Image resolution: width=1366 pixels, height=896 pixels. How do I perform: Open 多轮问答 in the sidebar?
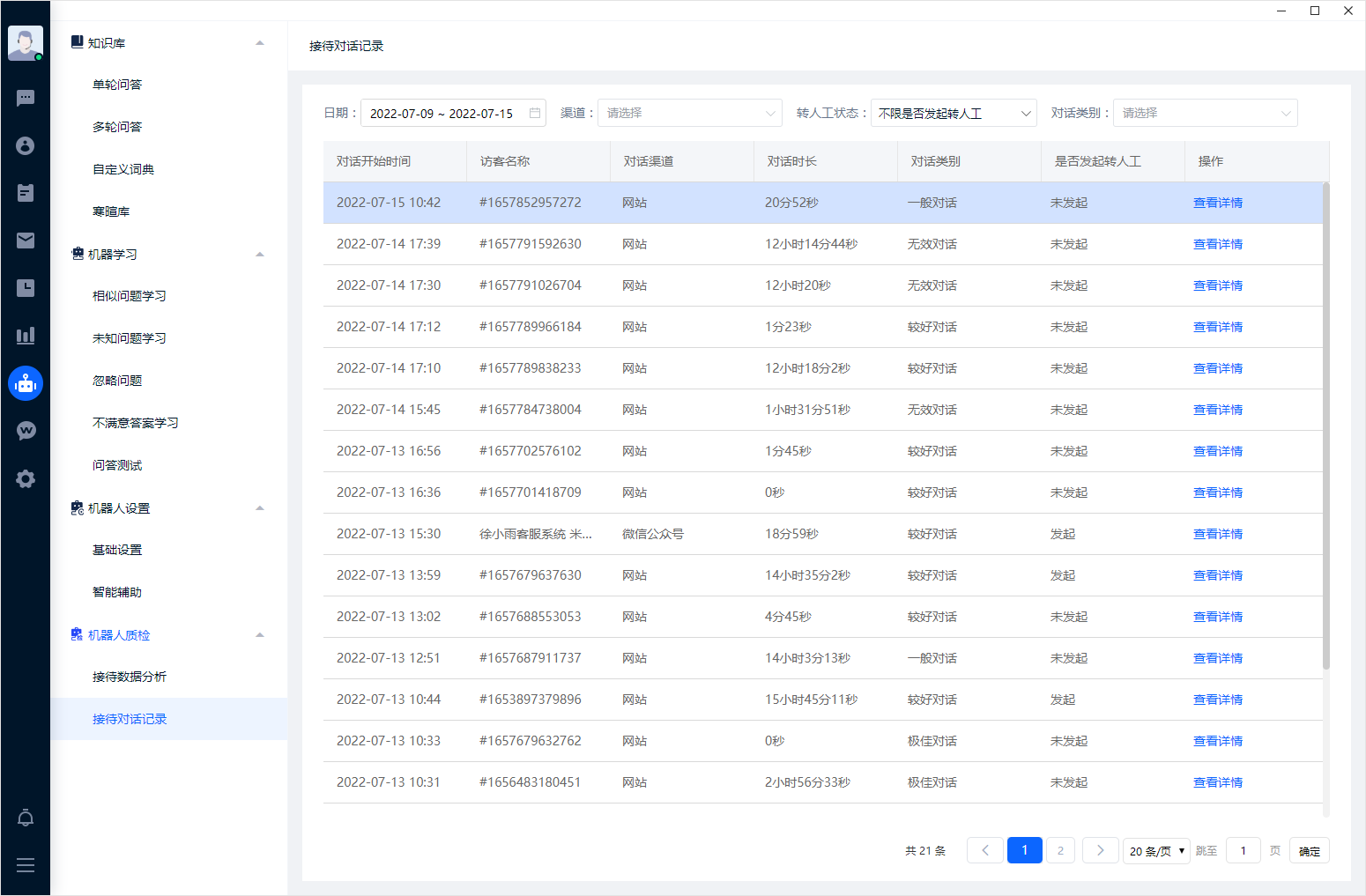(117, 127)
